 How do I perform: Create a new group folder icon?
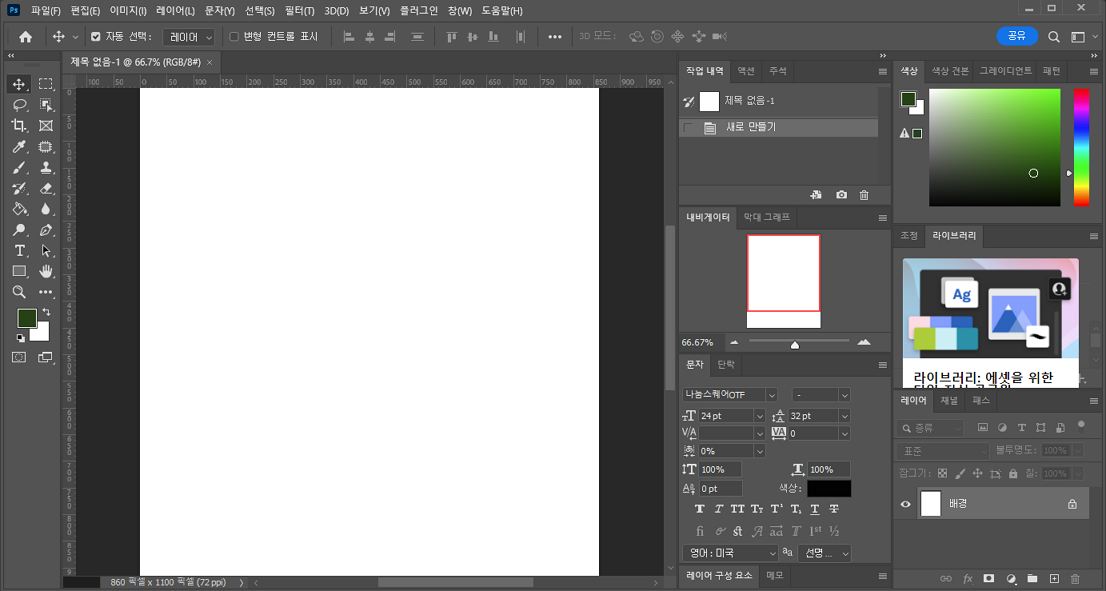[1033, 579]
